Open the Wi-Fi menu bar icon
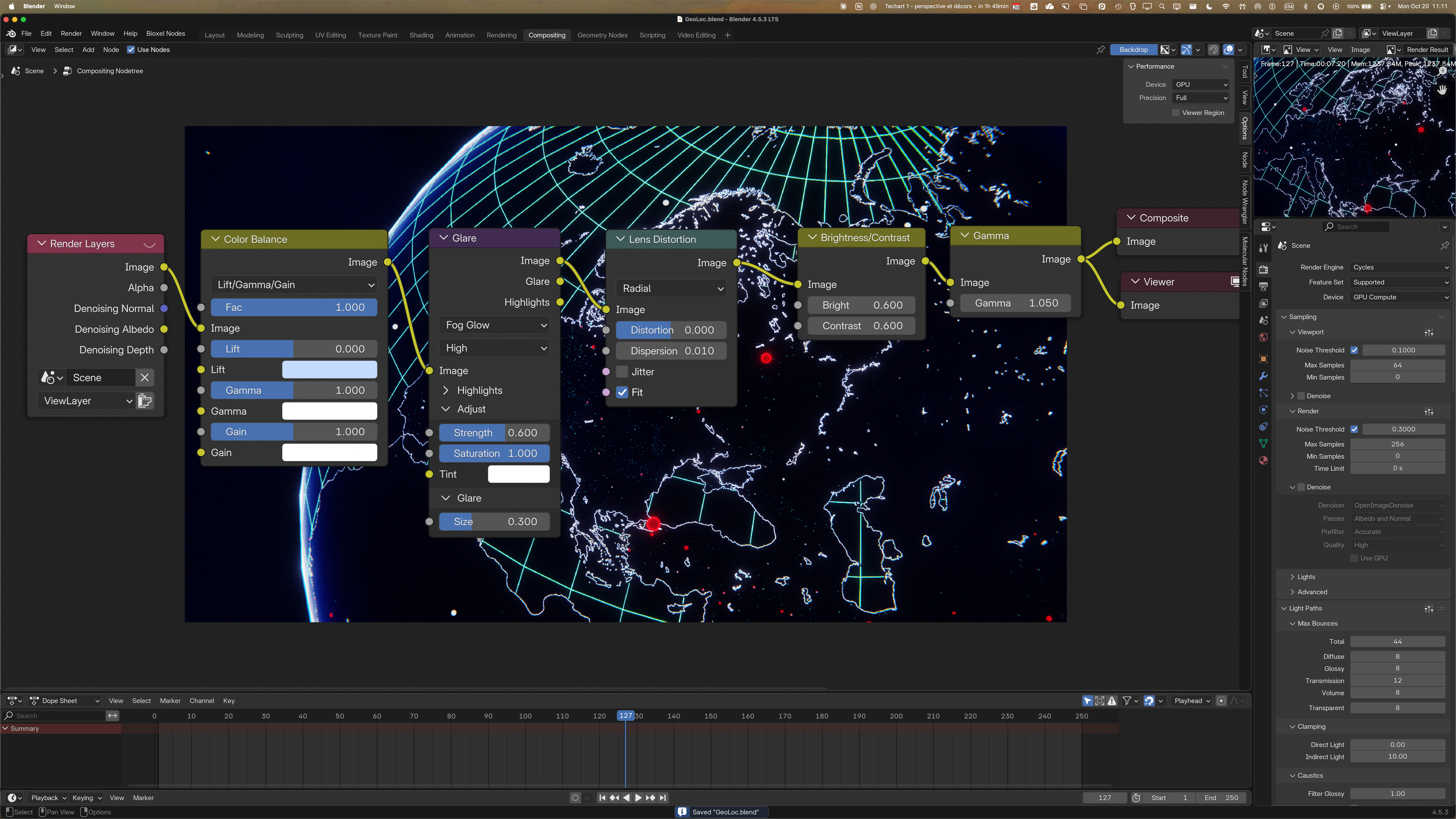Image resolution: width=1456 pixels, height=819 pixels. [x=1225, y=6]
